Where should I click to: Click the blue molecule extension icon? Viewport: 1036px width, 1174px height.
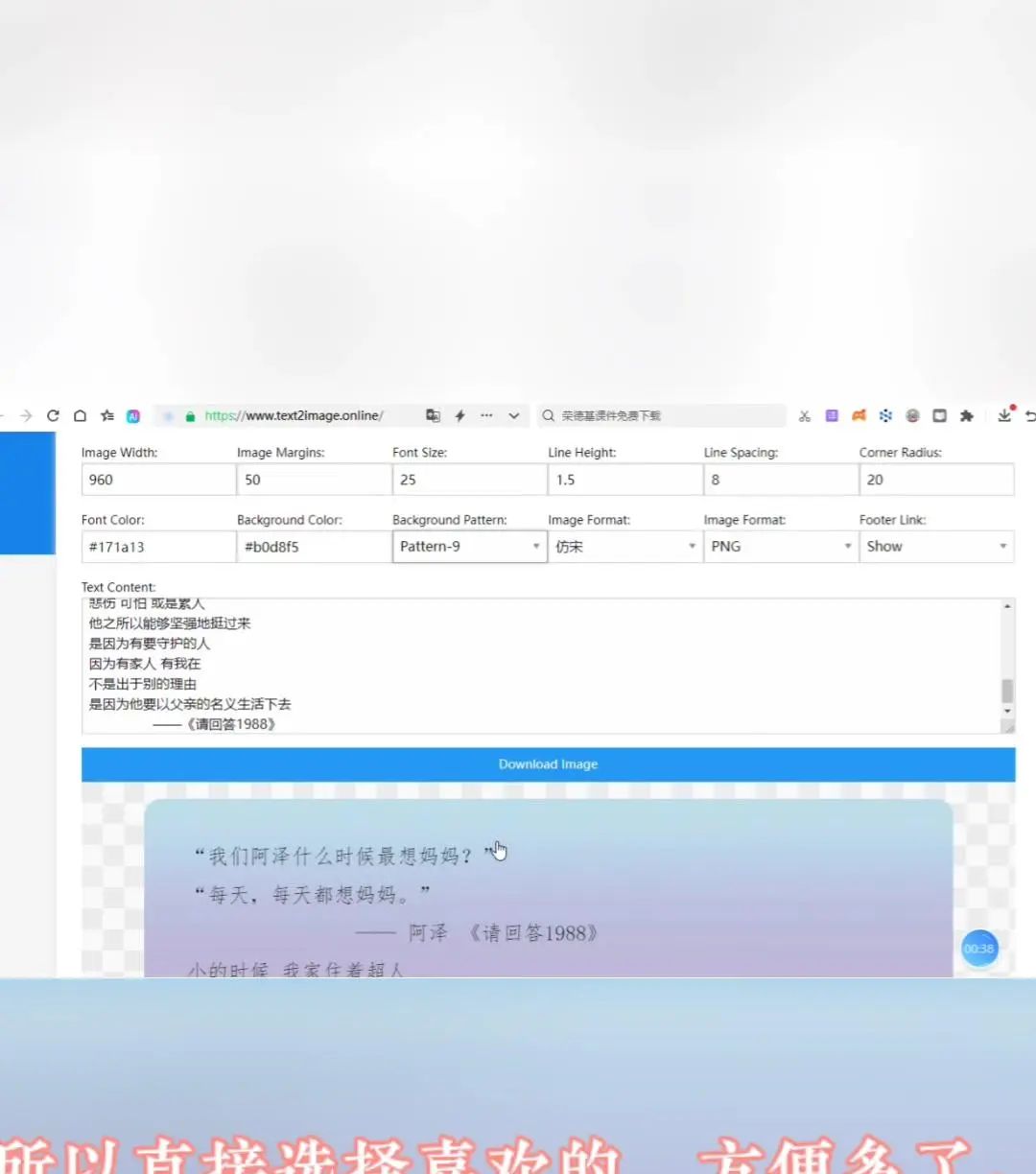(x=885, y=415)
